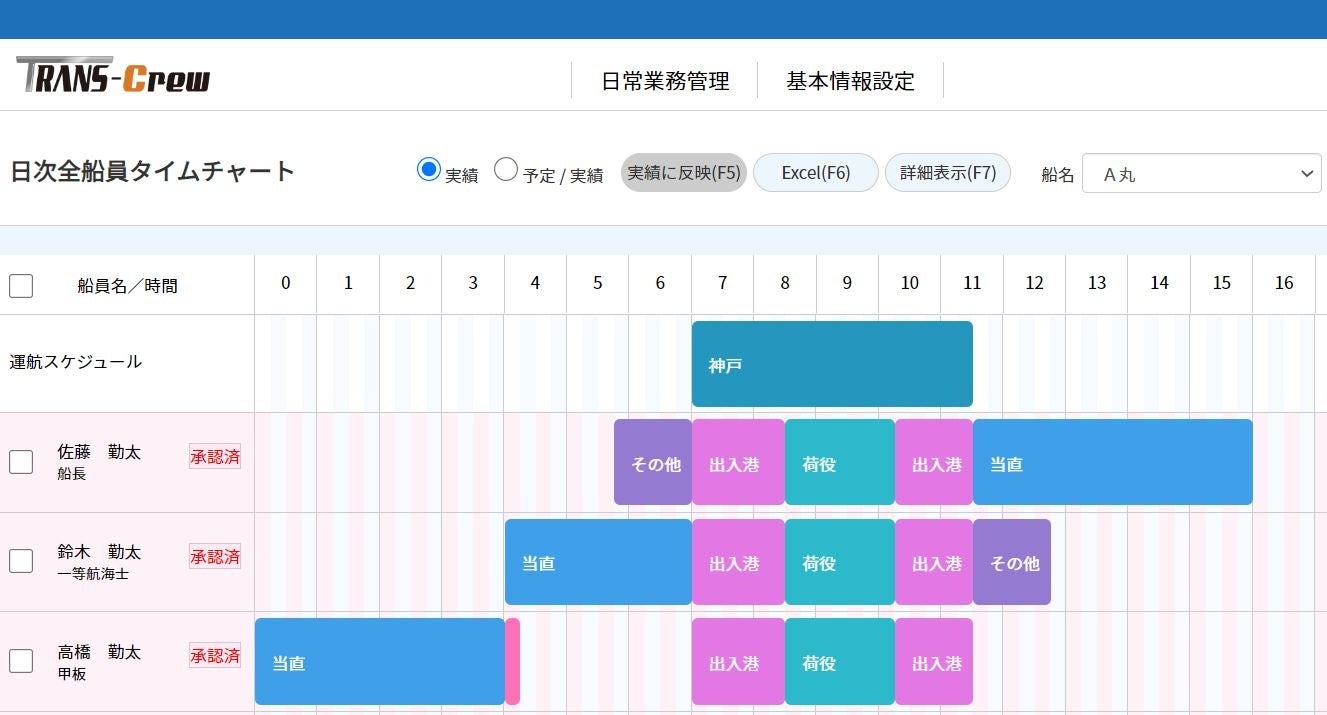Select the 実績 radio button
Viewport: 1327px width, 715px height.
(x=430, y=170)
